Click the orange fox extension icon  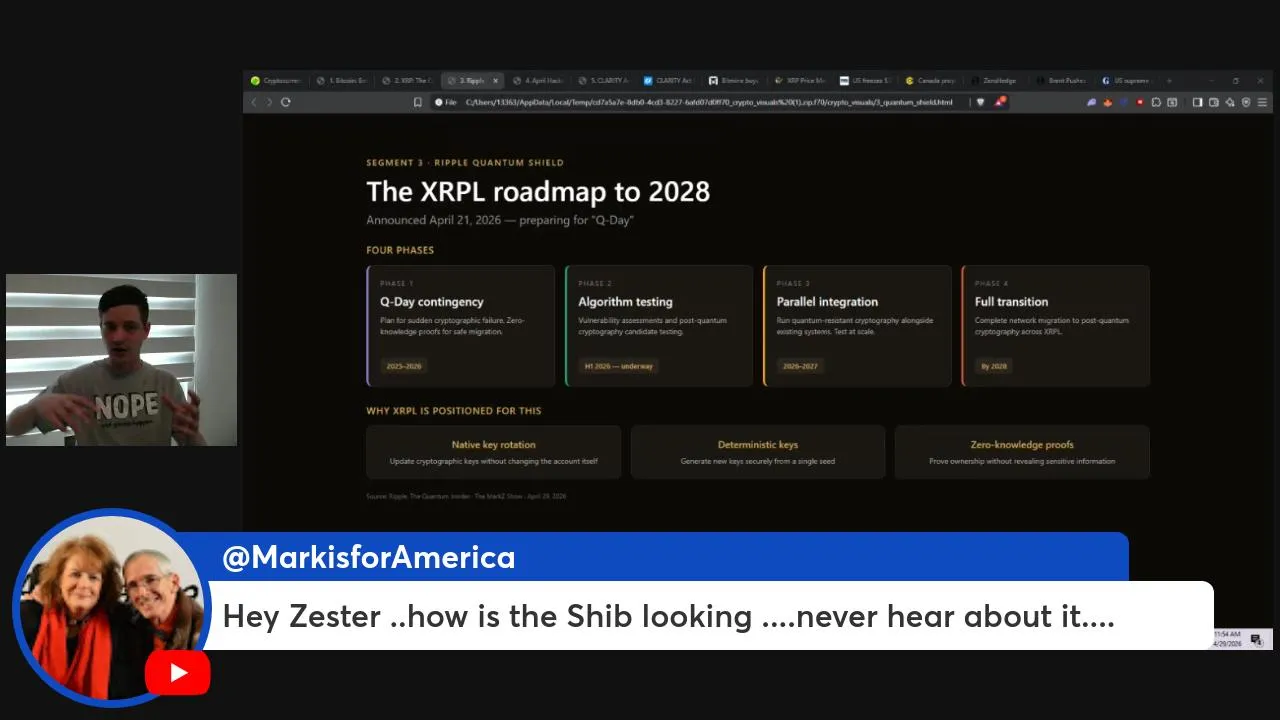pos(1108,102)
